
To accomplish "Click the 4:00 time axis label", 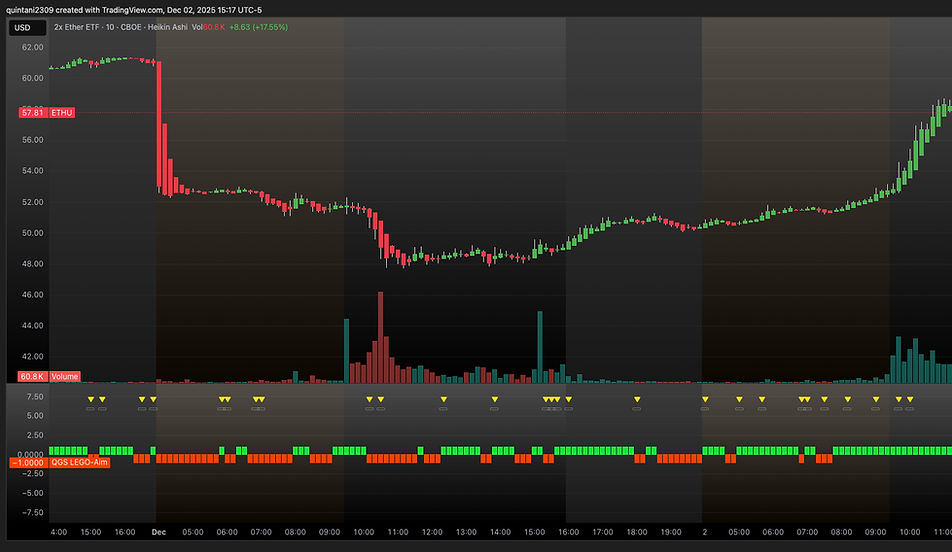I will [x=58, y=532].
